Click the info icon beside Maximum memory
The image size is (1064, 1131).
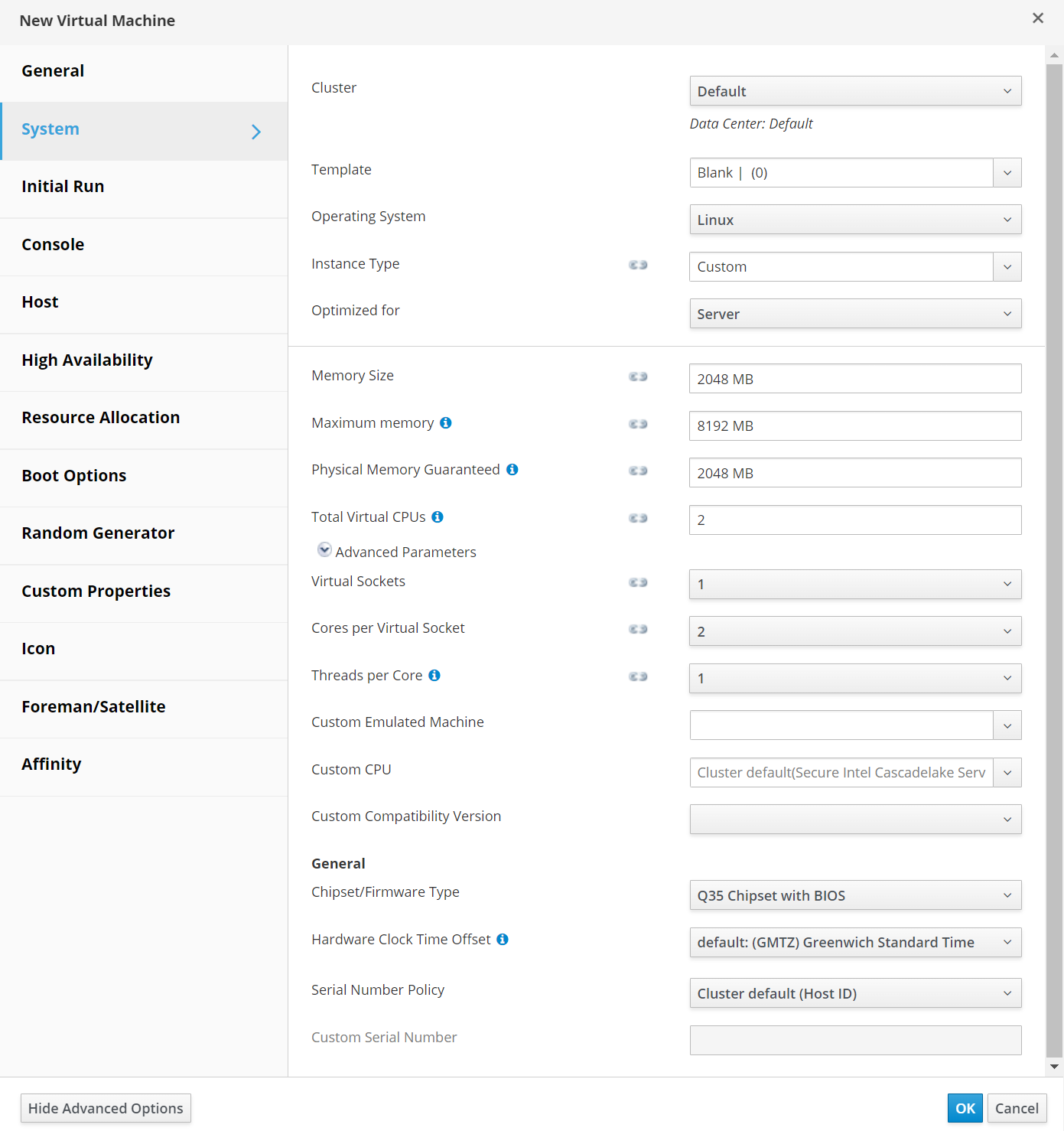coord(446,423)
